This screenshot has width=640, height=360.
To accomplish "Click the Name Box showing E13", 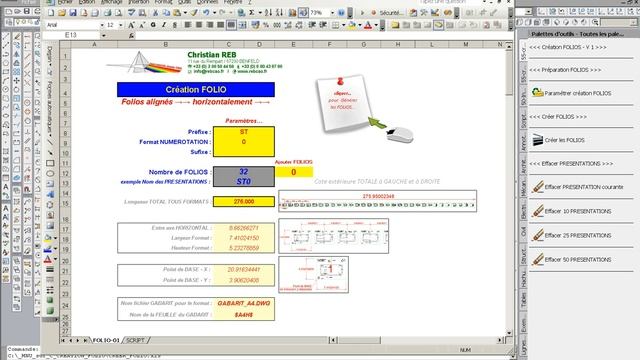I will [71, 36].
